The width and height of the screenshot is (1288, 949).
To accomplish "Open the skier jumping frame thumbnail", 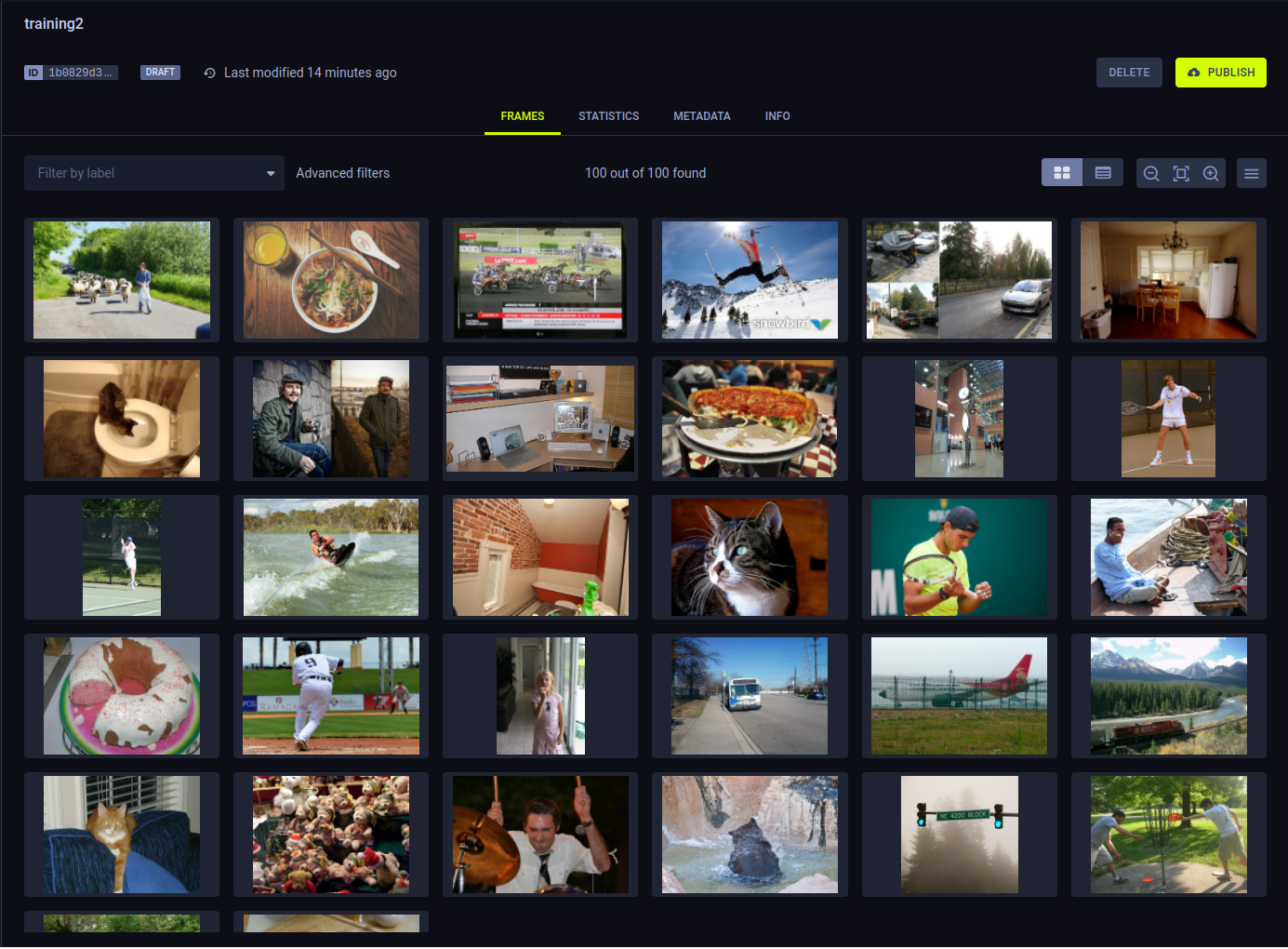I will tap(750, 279).
